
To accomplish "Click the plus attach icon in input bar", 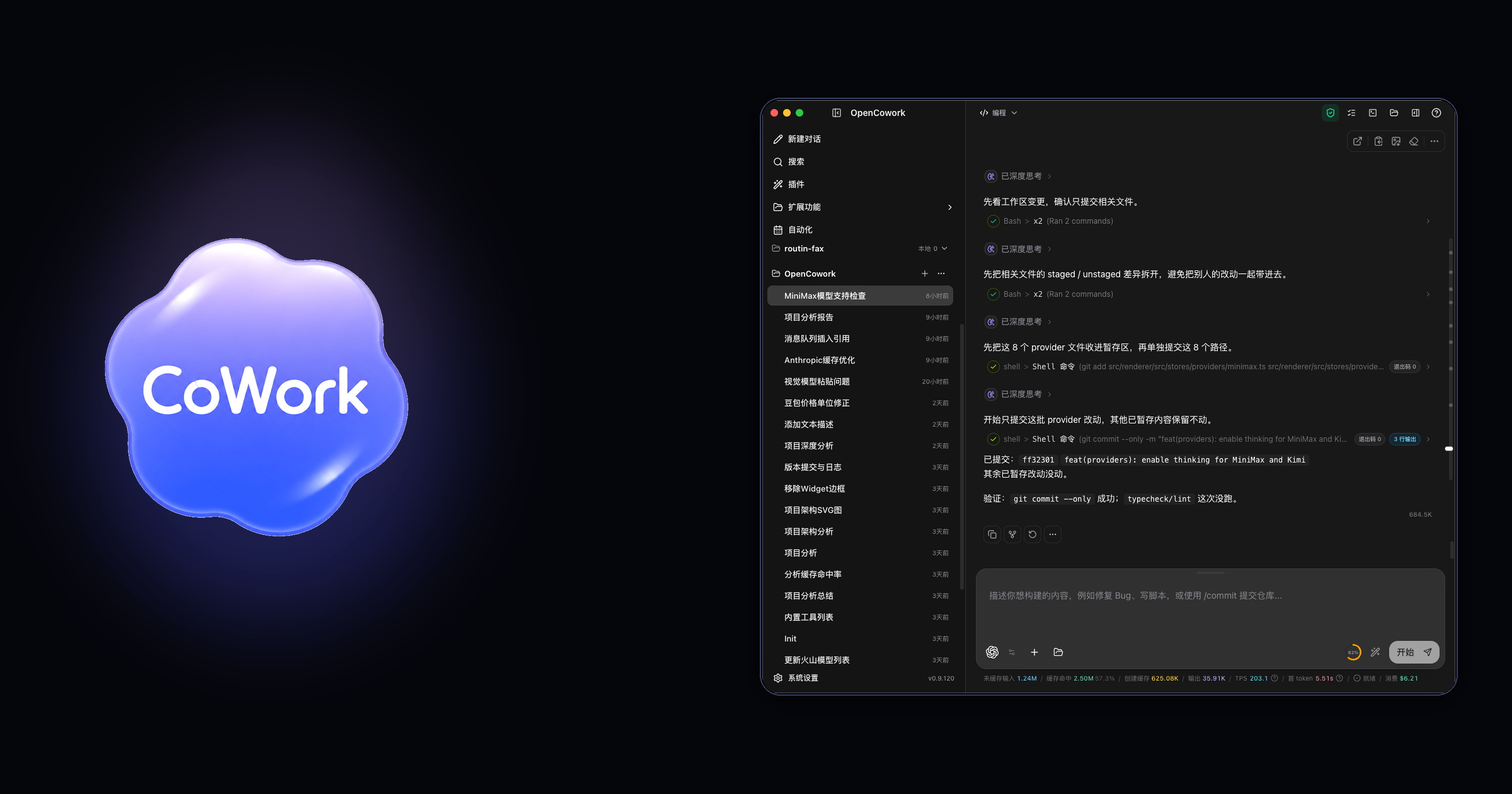I will (1034, 652).
